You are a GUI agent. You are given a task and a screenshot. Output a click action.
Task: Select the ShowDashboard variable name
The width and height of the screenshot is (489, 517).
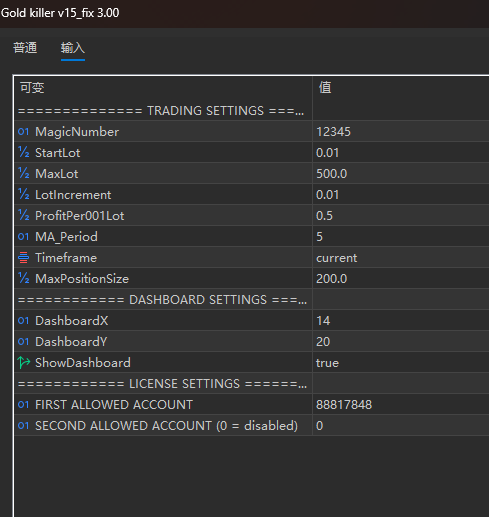tap(83, 363)
